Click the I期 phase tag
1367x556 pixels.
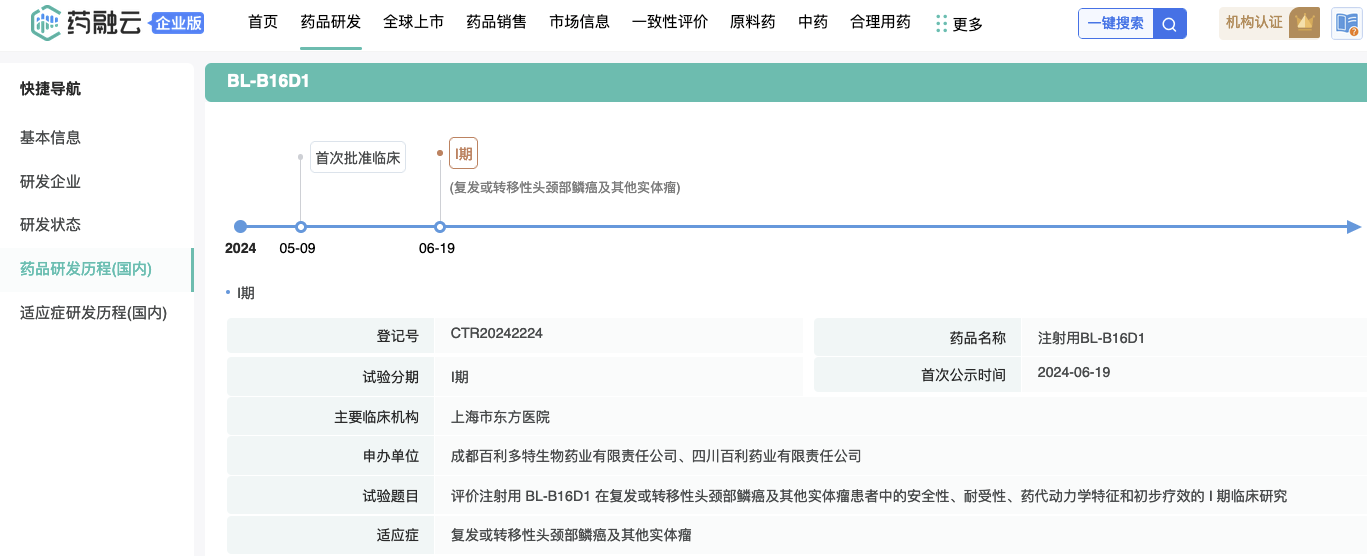463,154
